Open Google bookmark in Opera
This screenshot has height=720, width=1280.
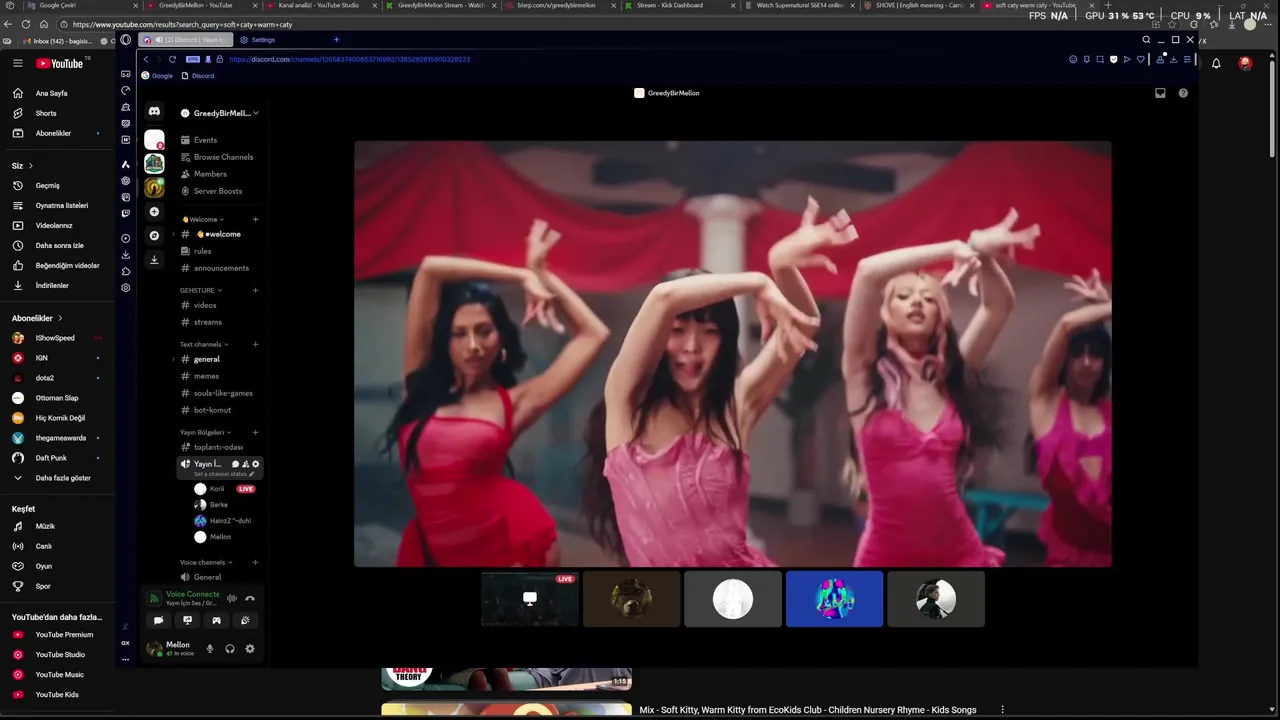[157, 76]
